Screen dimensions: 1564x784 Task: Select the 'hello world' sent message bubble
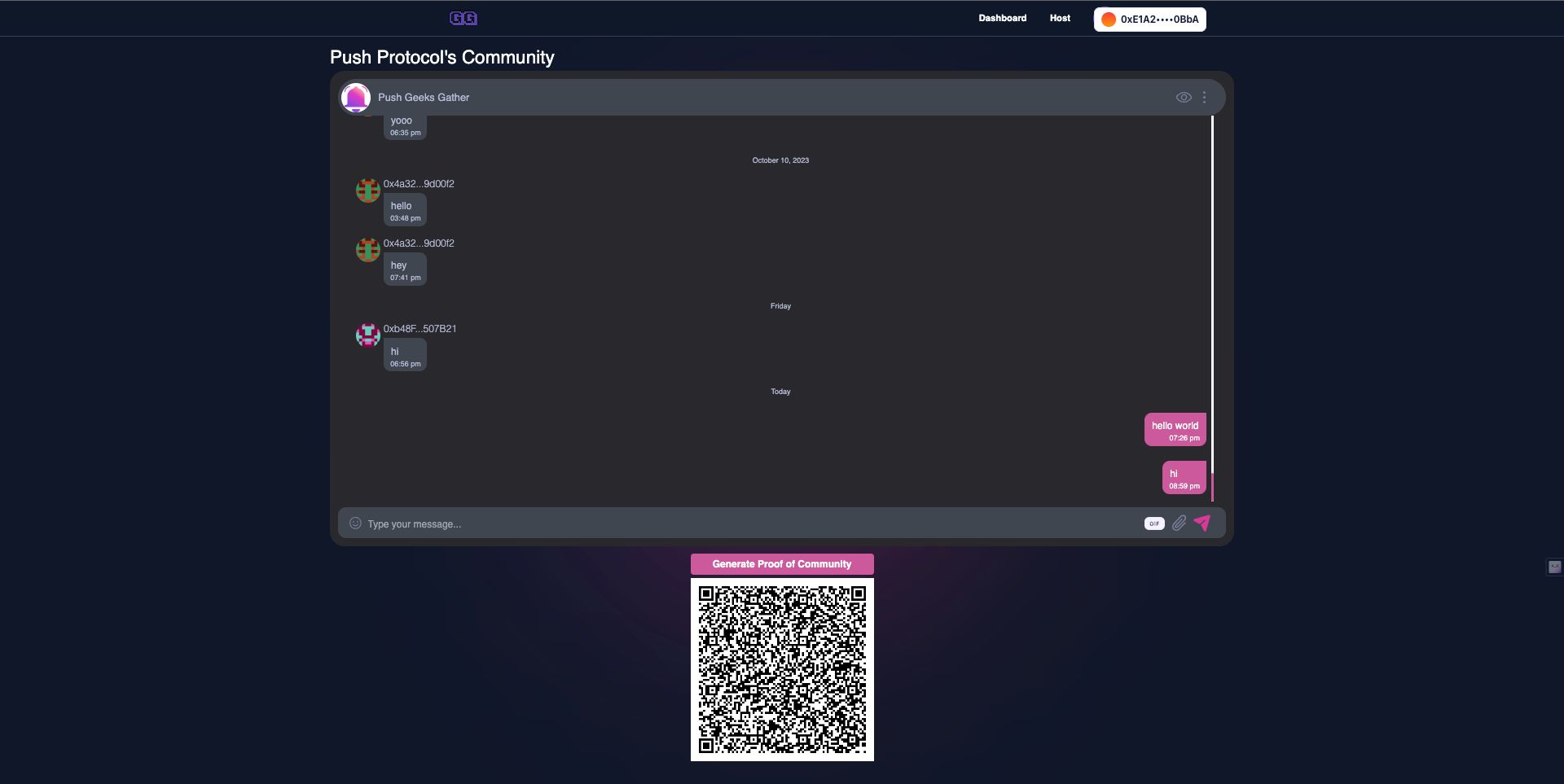[1175, 430]
